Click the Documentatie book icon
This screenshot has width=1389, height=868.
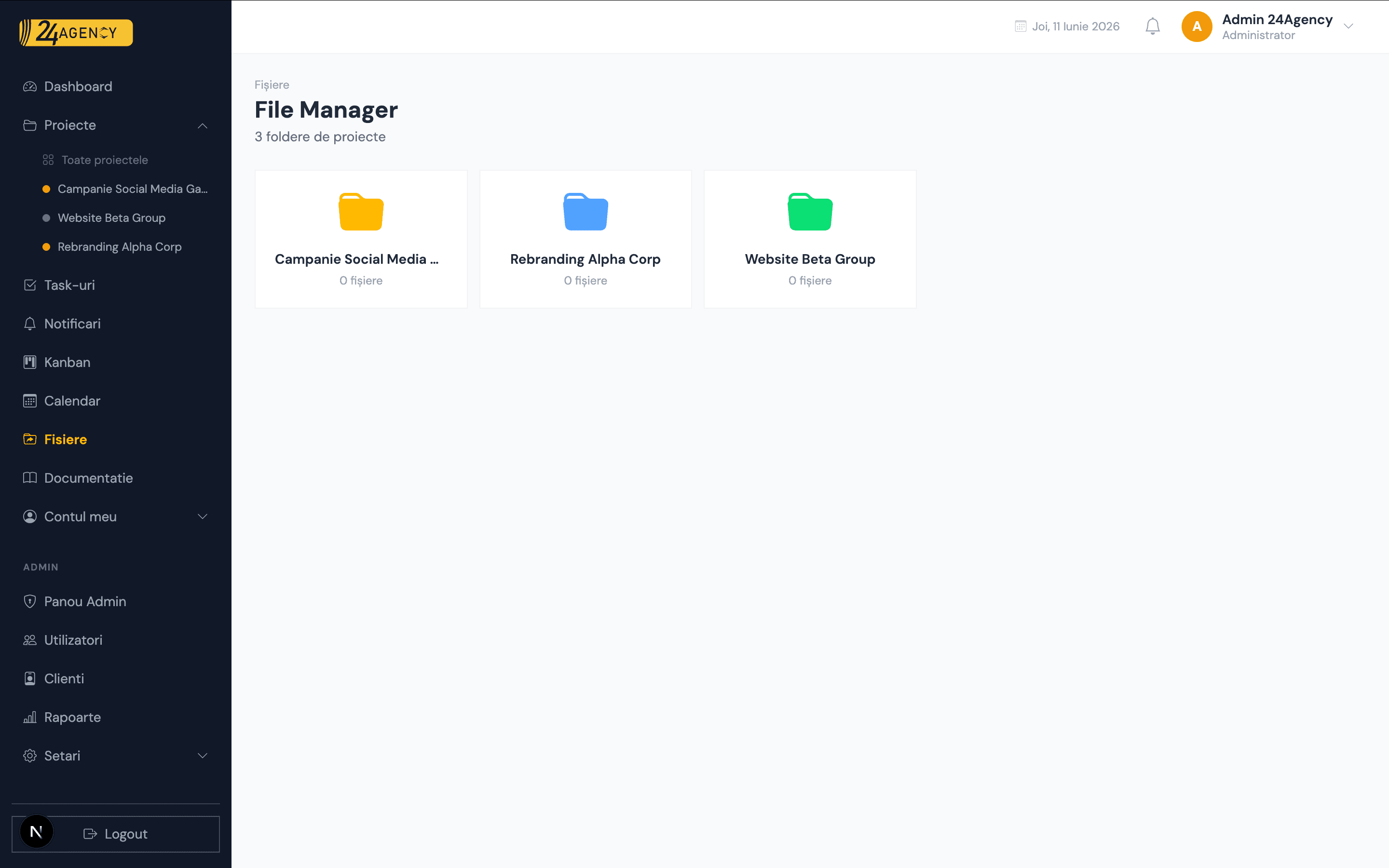pyautogui.click(x=30, y=477)
